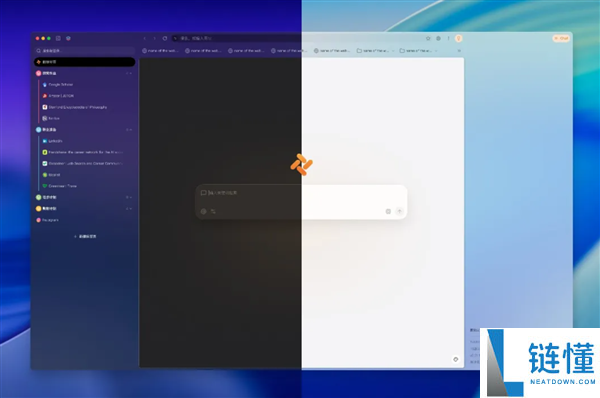The width and height of the screenshot is (600, 398).
Task: Toggle the sidebar panel icon beside window controls
Action: coord(58,38)
